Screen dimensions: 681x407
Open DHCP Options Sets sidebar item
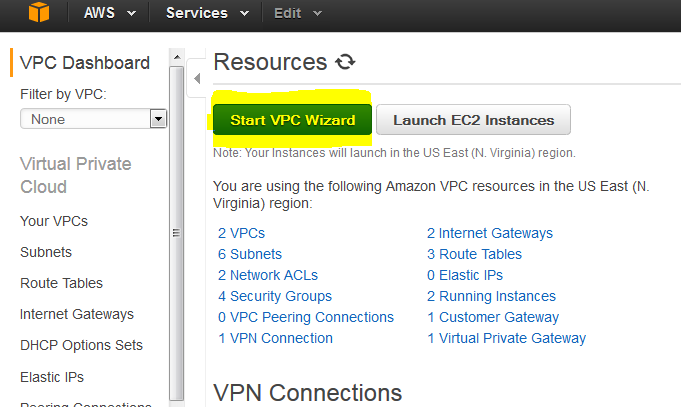pos(81,345)
